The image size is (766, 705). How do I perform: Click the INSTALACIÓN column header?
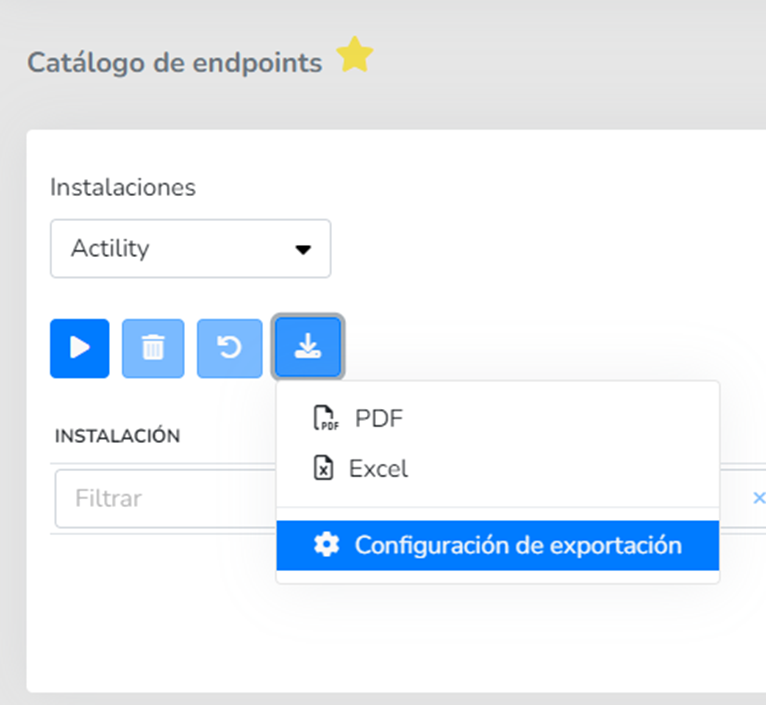point(117,436)
